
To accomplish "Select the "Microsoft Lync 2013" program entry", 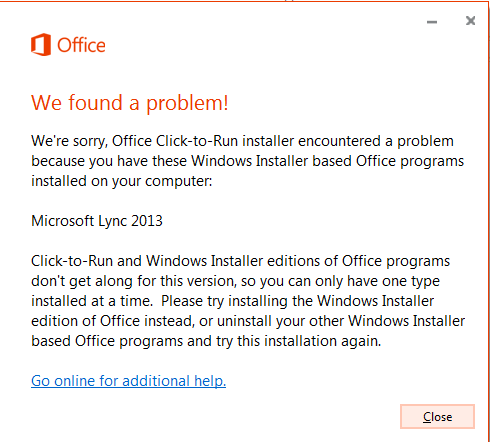I will [x=97, y=221].
